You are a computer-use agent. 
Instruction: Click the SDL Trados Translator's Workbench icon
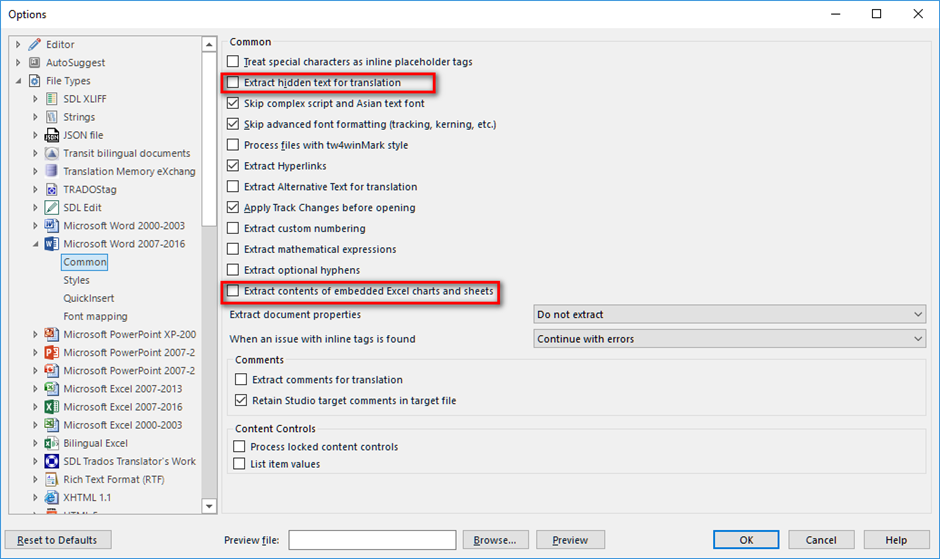[x=52, y=461]
